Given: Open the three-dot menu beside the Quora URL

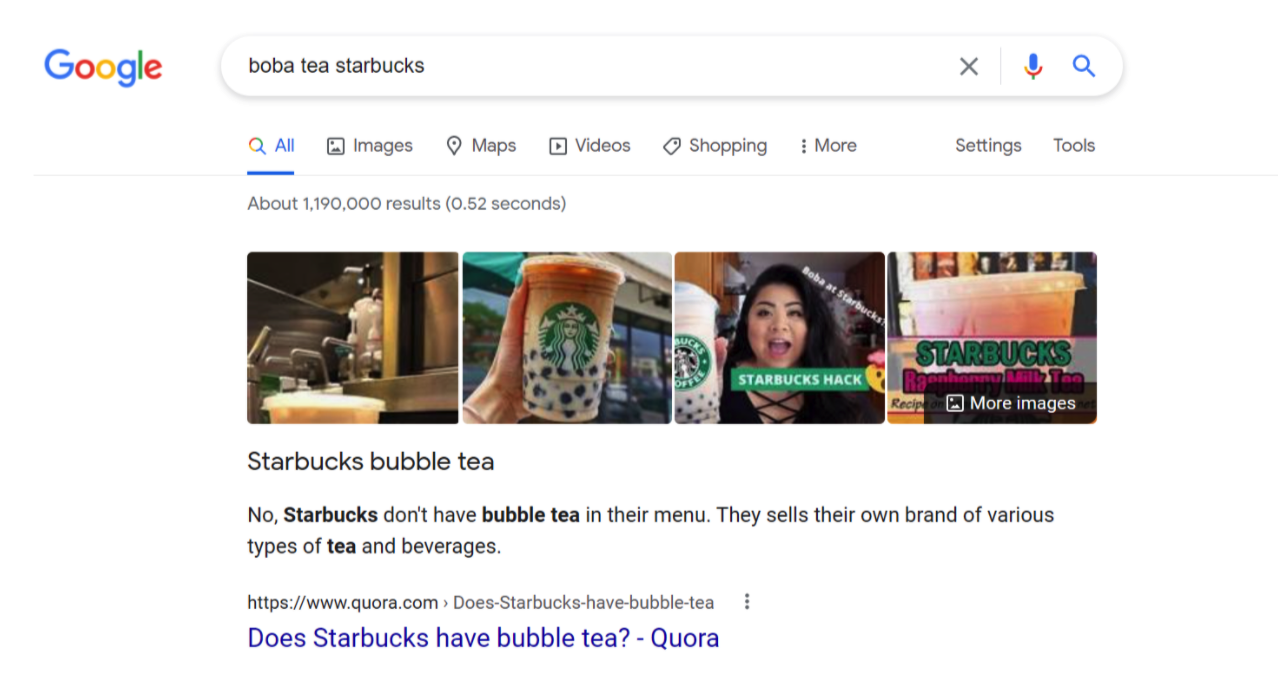Looking at the screenshot, I should 746,602.
